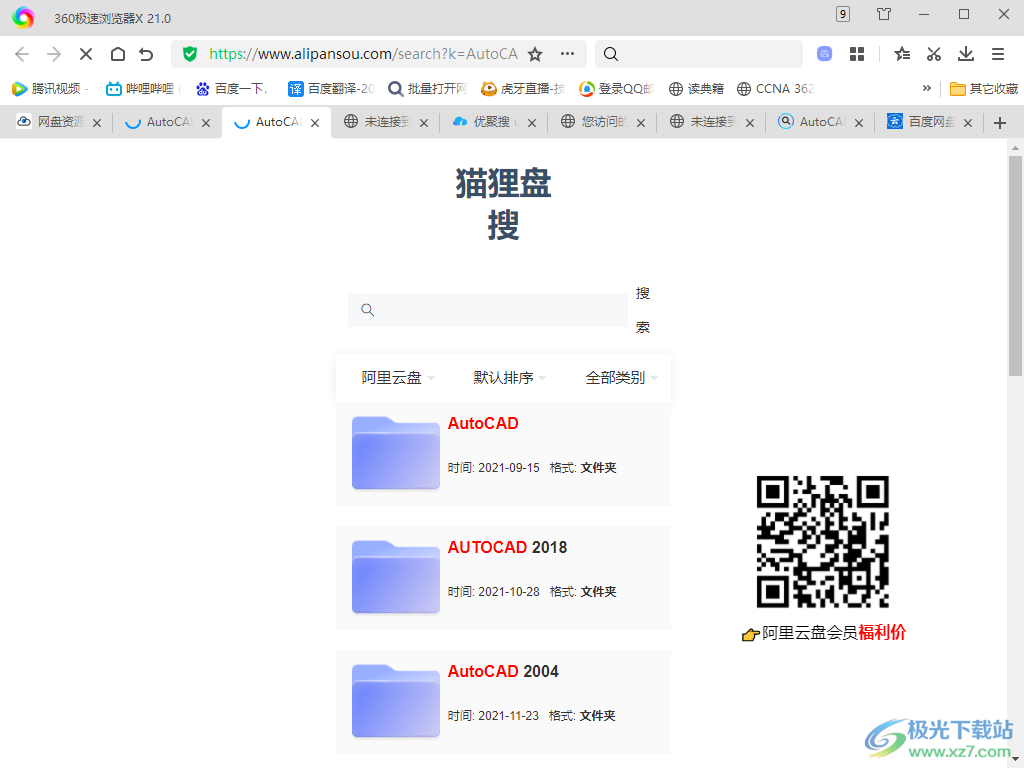Open the purple extension icon in toolbar
Viewport: 1024px width, 768px height.
(x=825, y=54)
